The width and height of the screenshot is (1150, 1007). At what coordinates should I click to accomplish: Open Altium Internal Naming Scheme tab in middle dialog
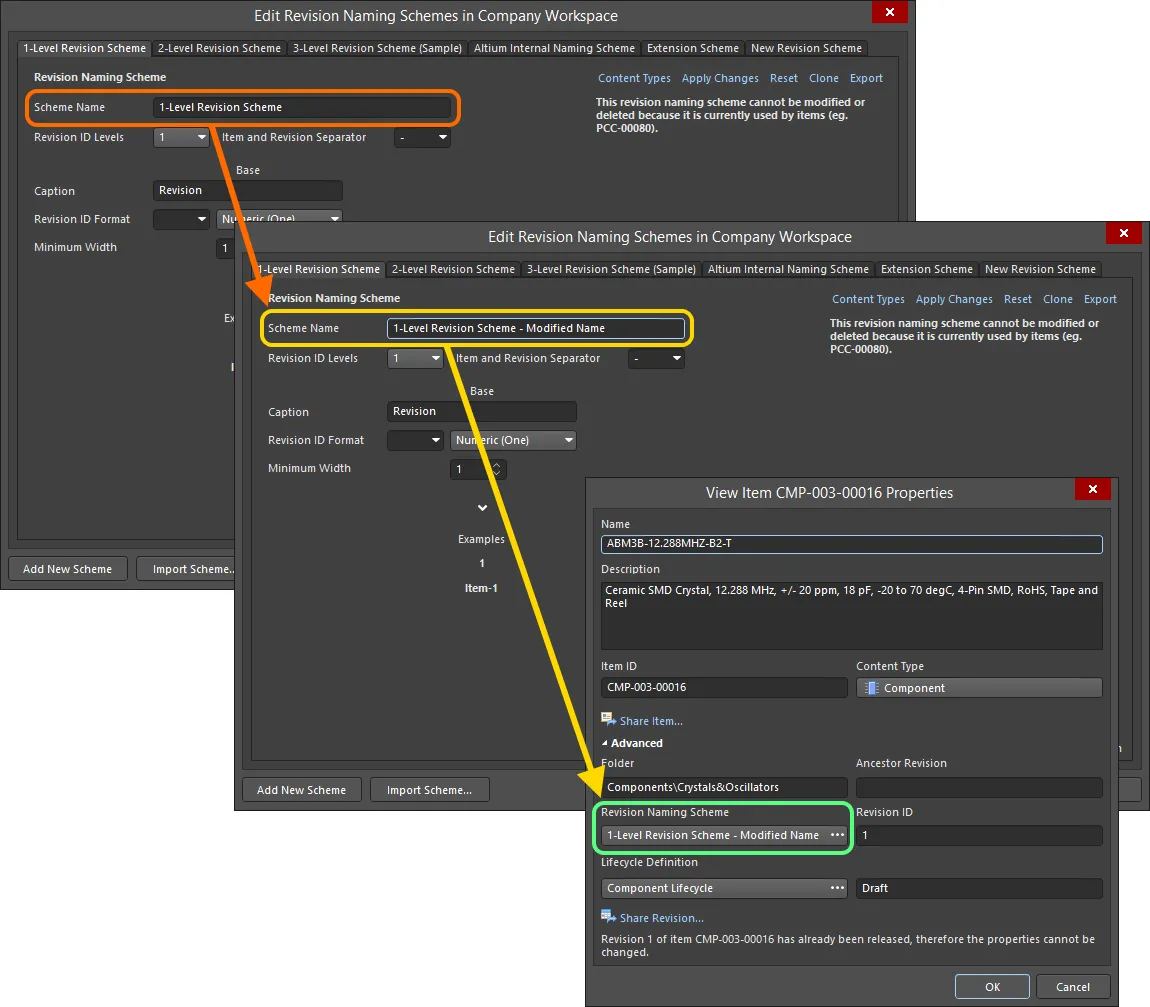[x=788, y=269]
